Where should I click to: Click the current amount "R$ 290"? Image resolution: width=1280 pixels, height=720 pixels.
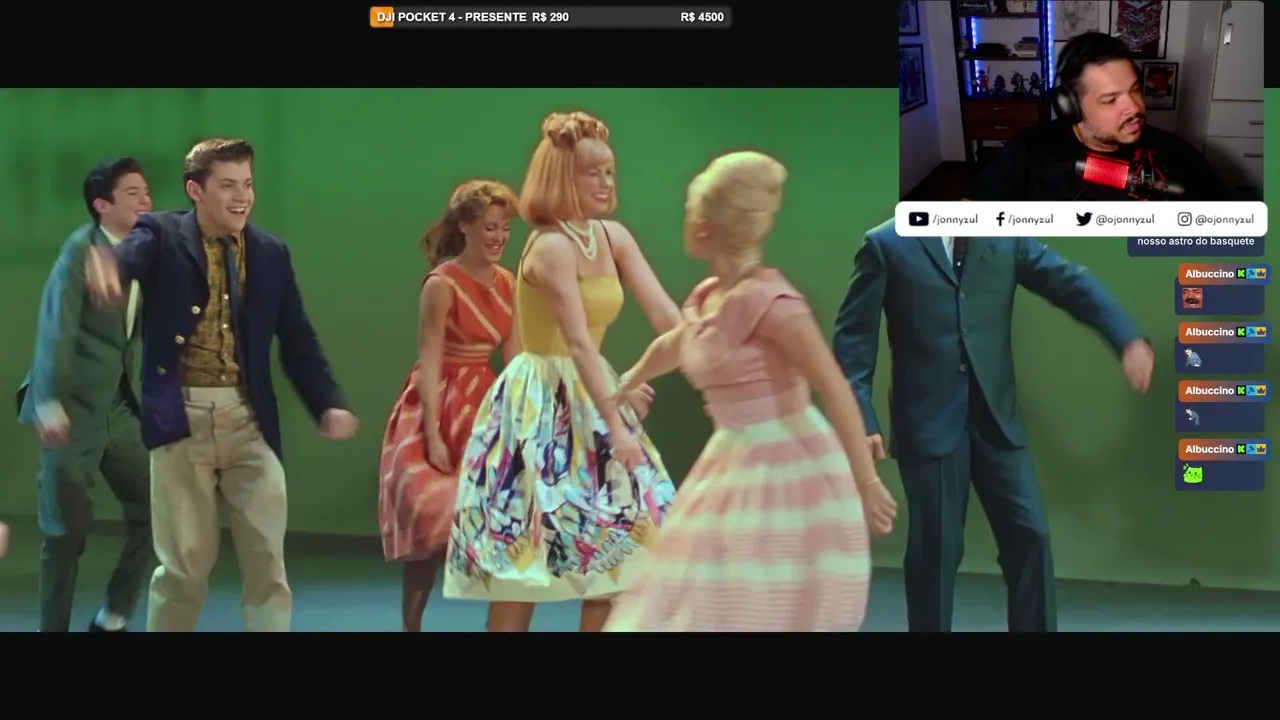pyautogui.click(x=550, y=17)
